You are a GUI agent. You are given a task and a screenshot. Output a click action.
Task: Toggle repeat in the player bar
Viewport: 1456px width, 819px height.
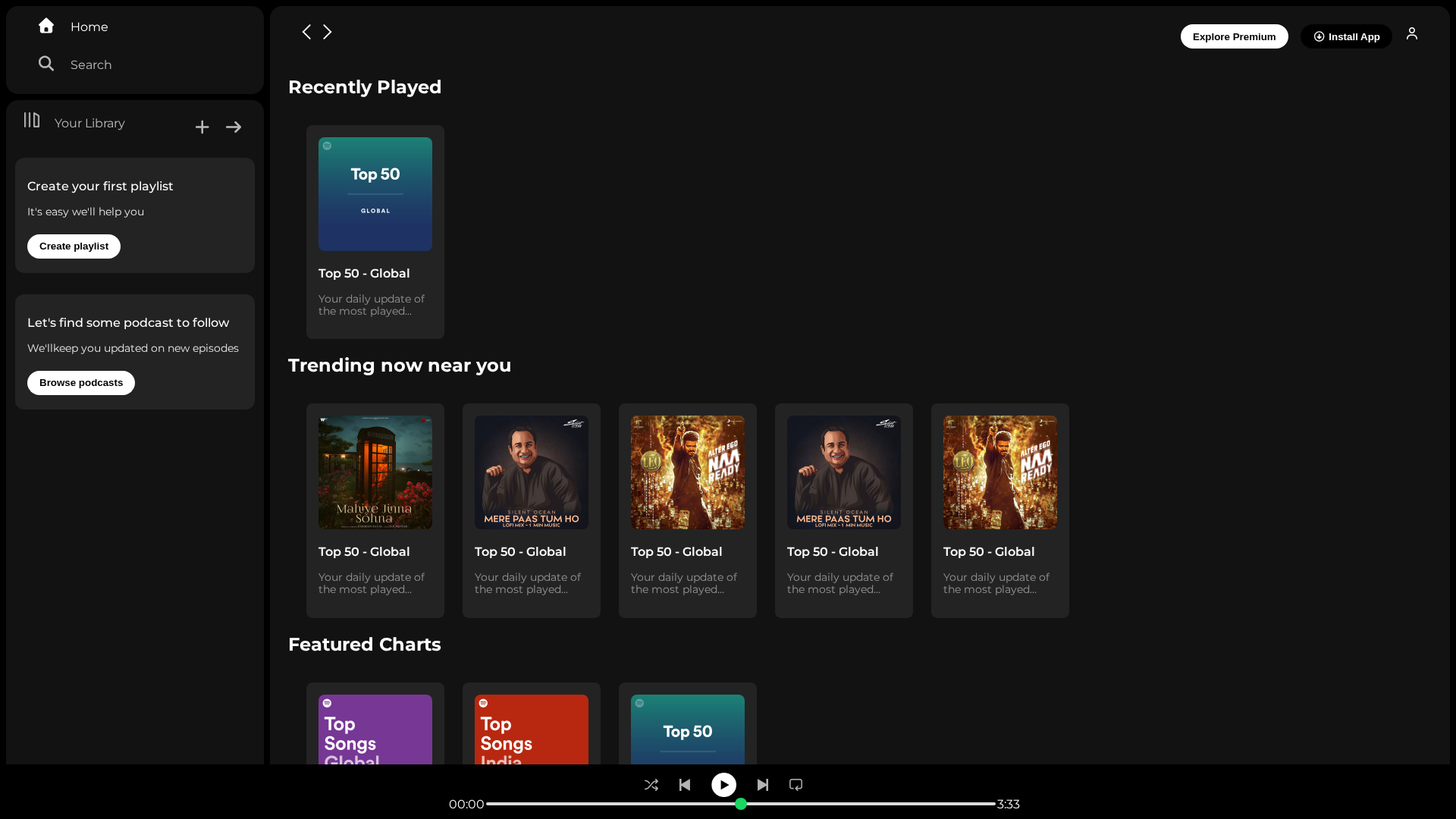click(x=795, y=785)
